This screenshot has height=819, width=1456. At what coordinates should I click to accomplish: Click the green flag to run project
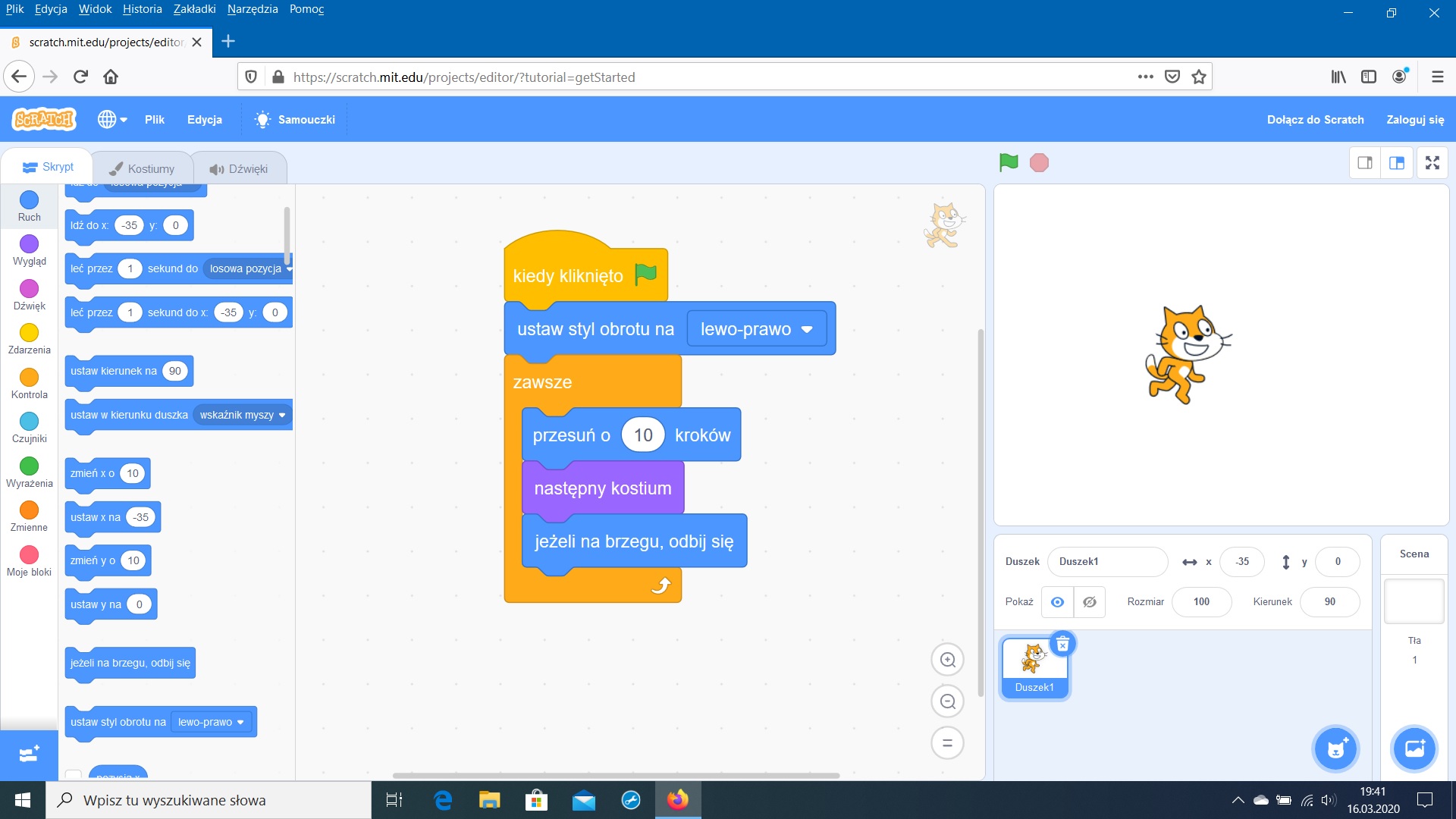point(1008,162)
